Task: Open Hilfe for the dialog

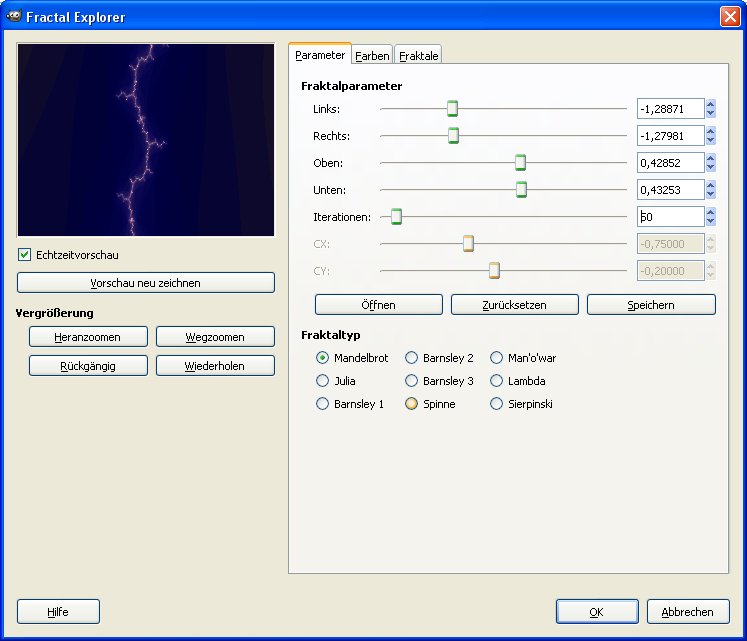Action: coord(58,611)
